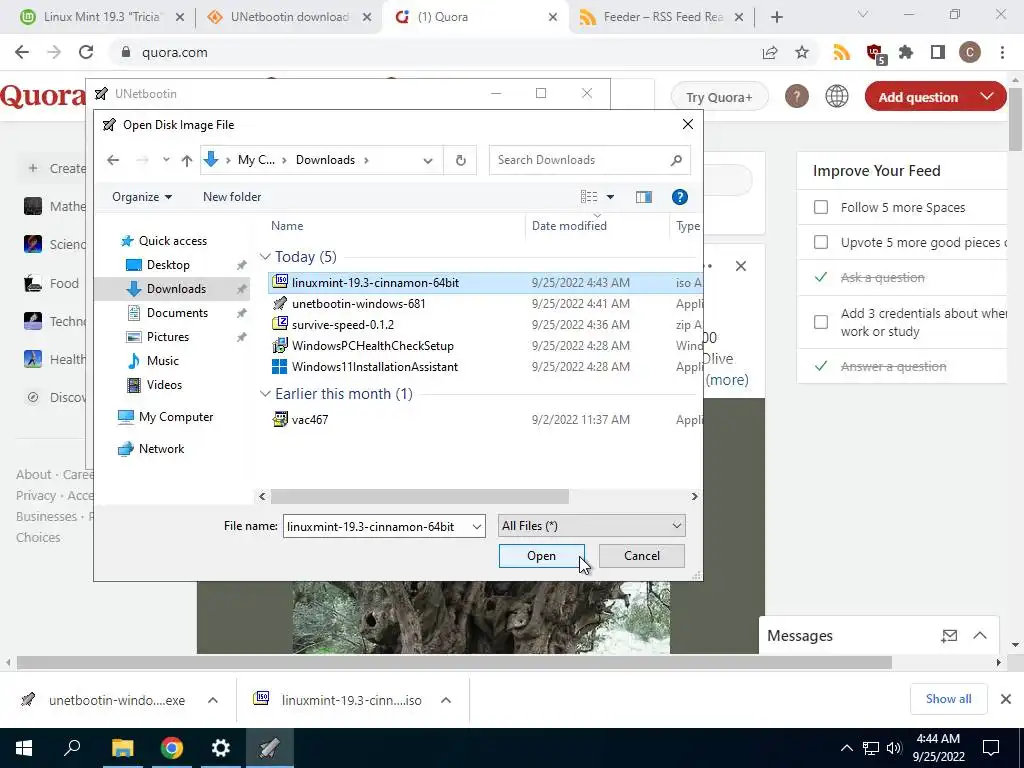Image resolution: width=1024 pixels, height=768 pixels.
Task: Collapse Earlier this month group
Action: tap(265, 394)
